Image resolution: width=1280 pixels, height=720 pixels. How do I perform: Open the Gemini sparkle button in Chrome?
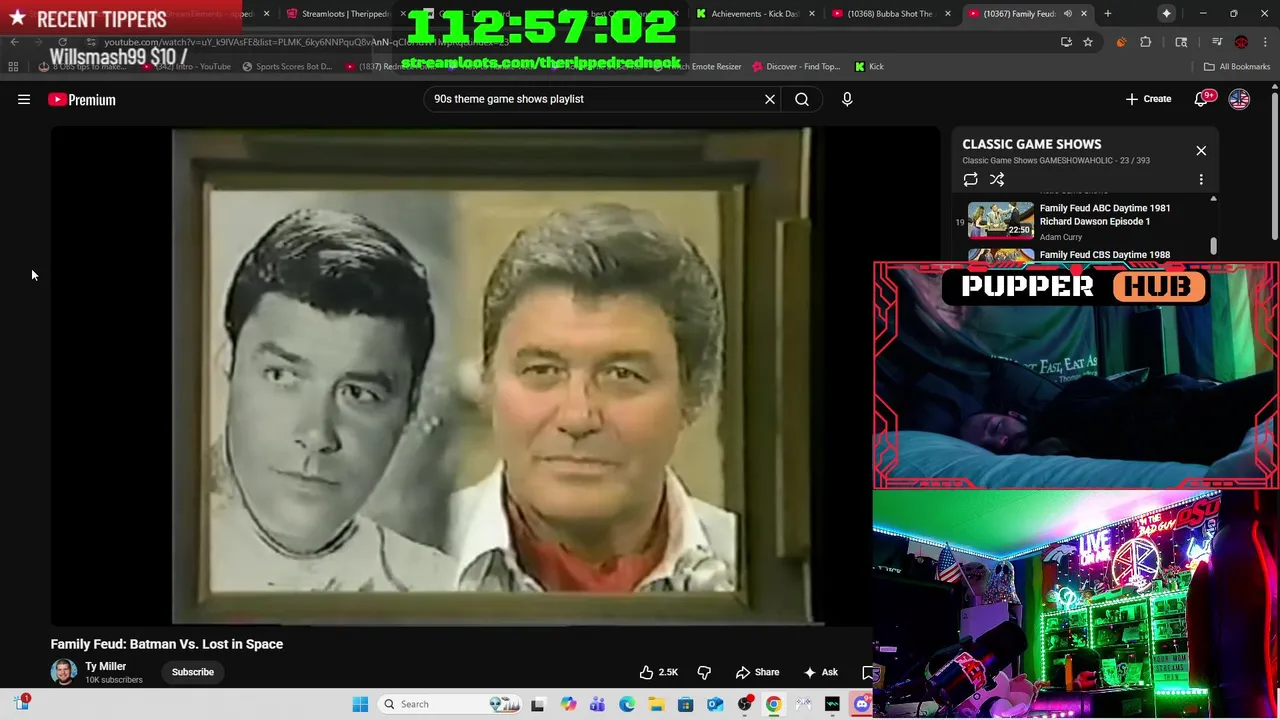click(x=1167, y=13)
